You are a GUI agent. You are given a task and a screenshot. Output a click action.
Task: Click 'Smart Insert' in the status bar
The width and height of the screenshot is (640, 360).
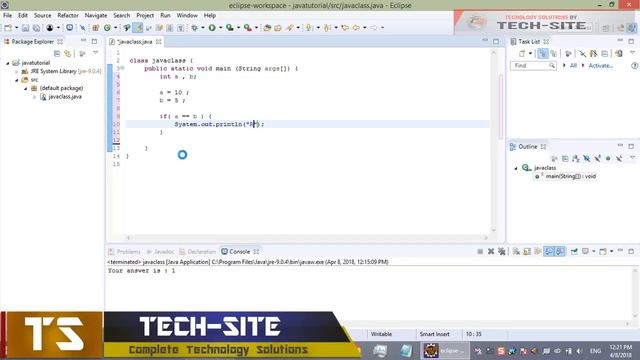(434, 334)
